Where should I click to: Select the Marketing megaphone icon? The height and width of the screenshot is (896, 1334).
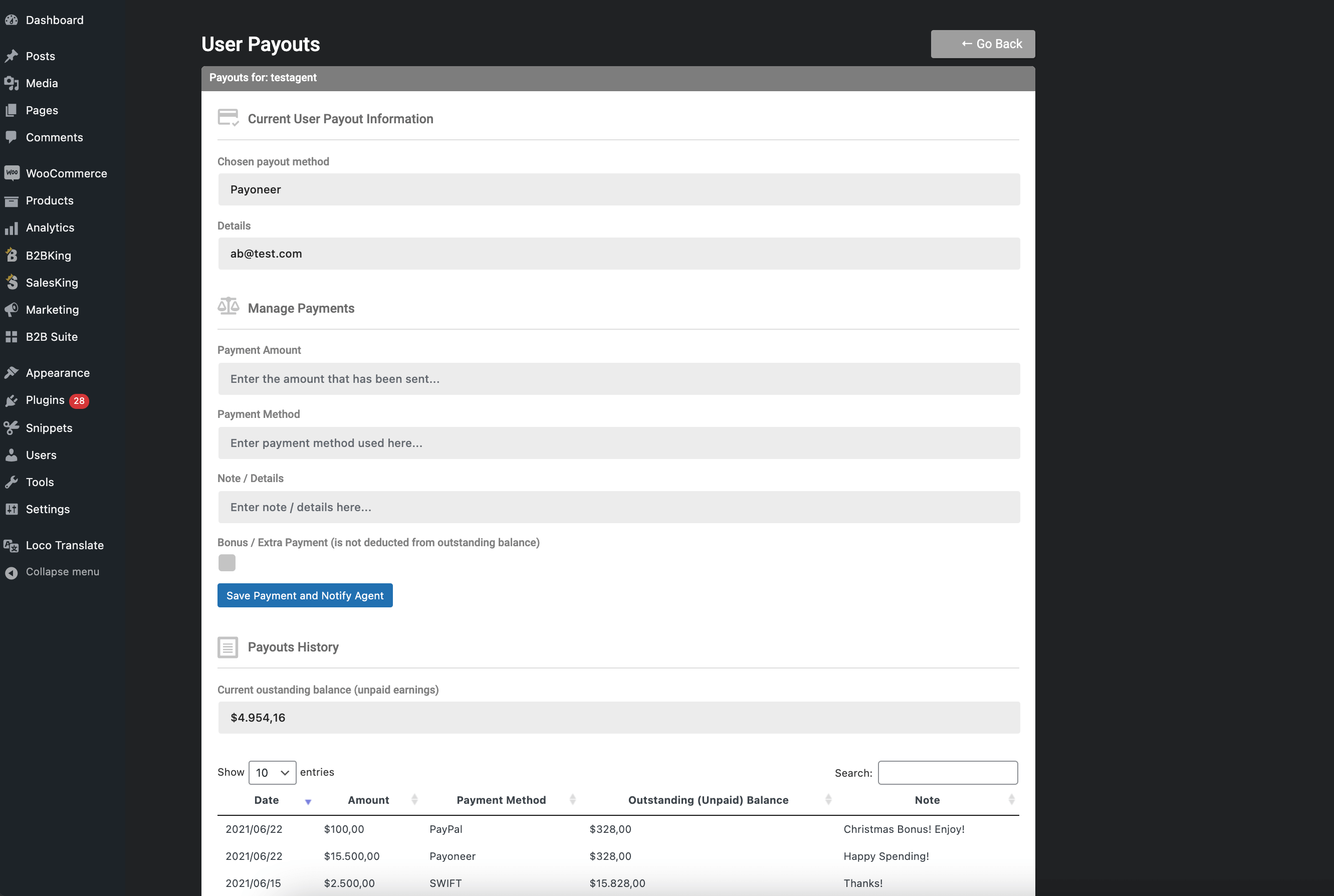coord(13,310)
